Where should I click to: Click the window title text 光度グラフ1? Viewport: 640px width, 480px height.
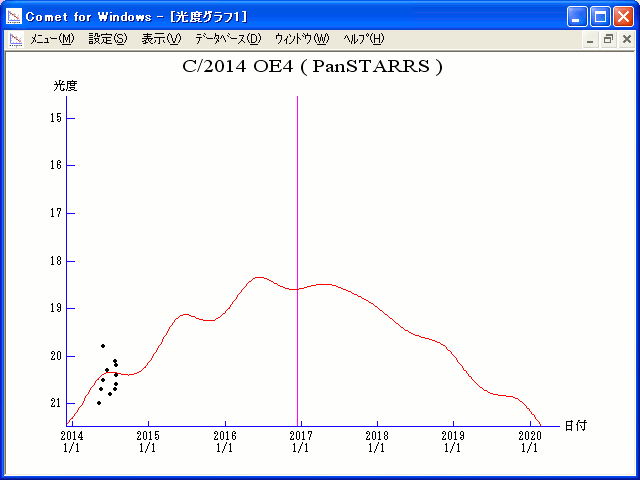209,17
